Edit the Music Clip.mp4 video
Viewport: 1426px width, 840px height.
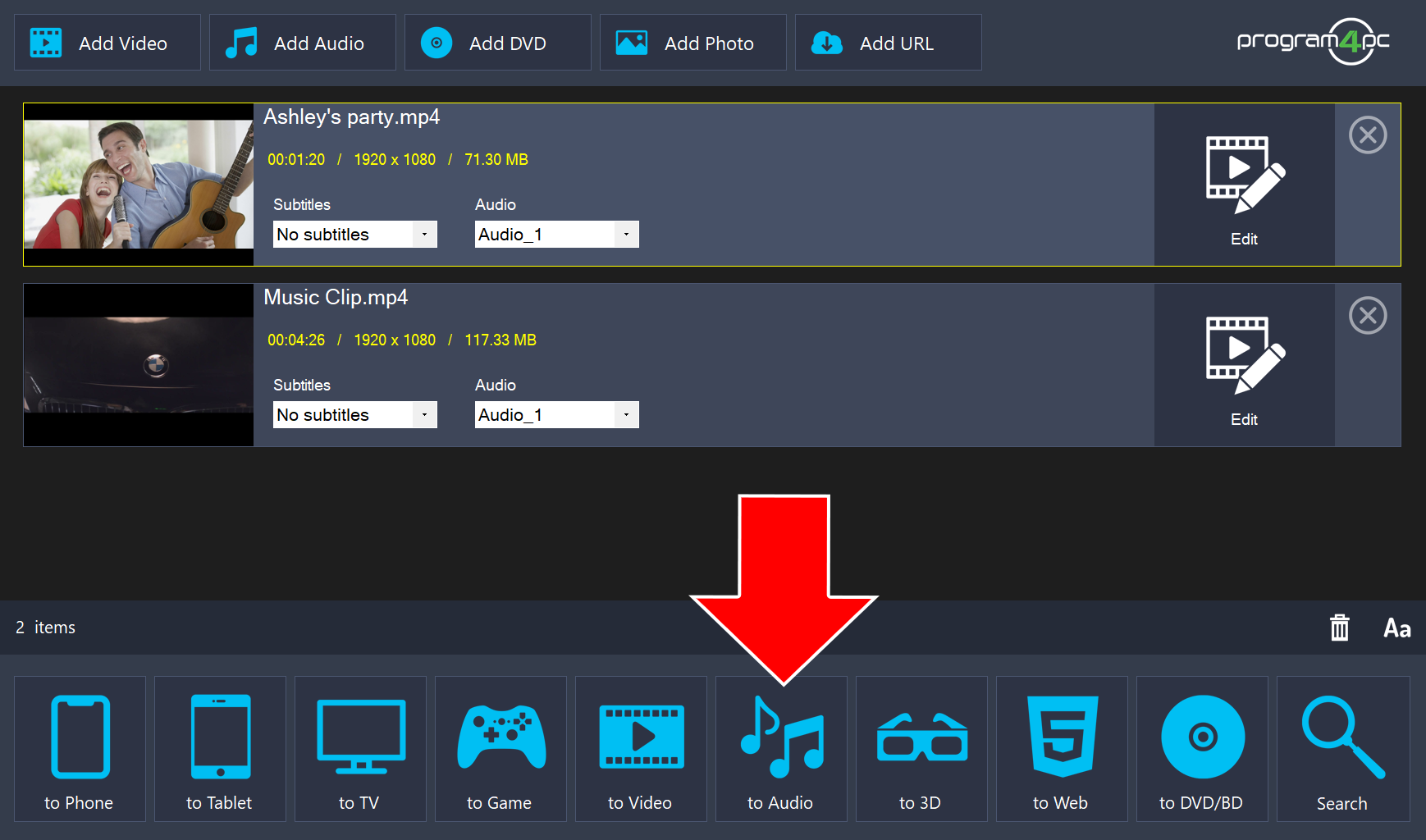[x=1245, y=365]
